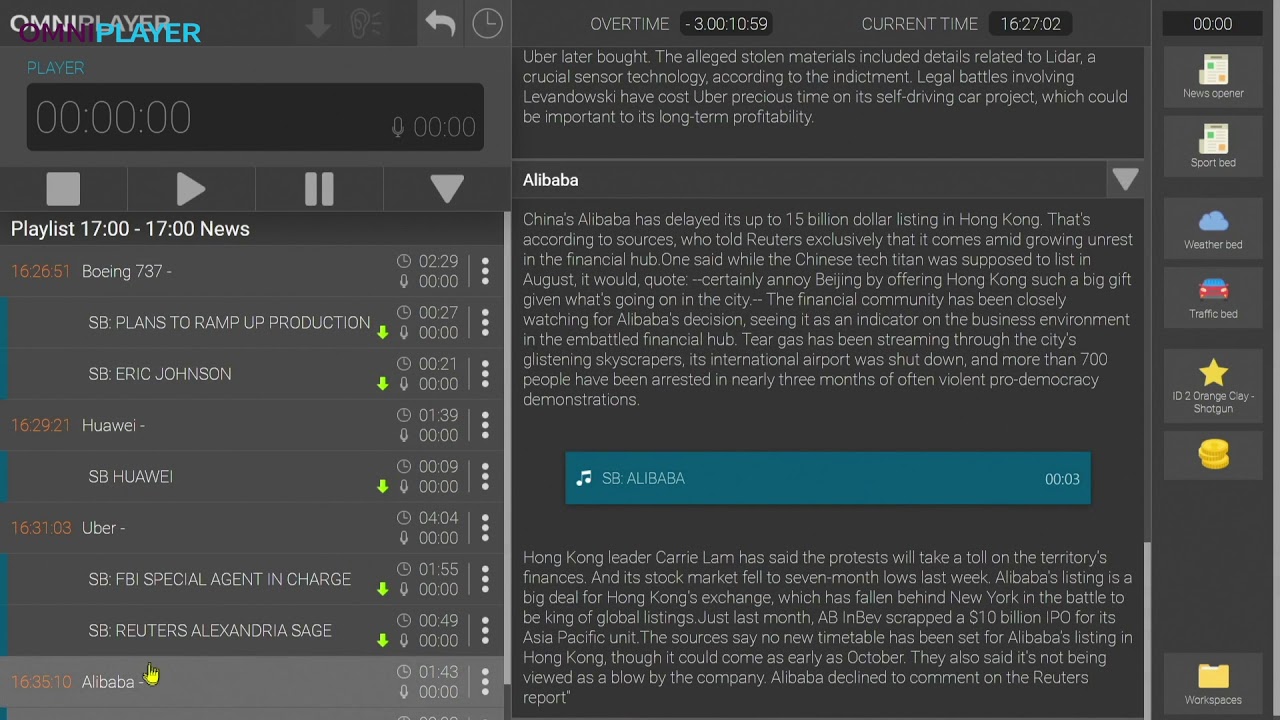This screenshot has height=720, width=1280.
Task: Open options for PLANS TO RAMP UP PRODUCTION
Action: (485, 322)
